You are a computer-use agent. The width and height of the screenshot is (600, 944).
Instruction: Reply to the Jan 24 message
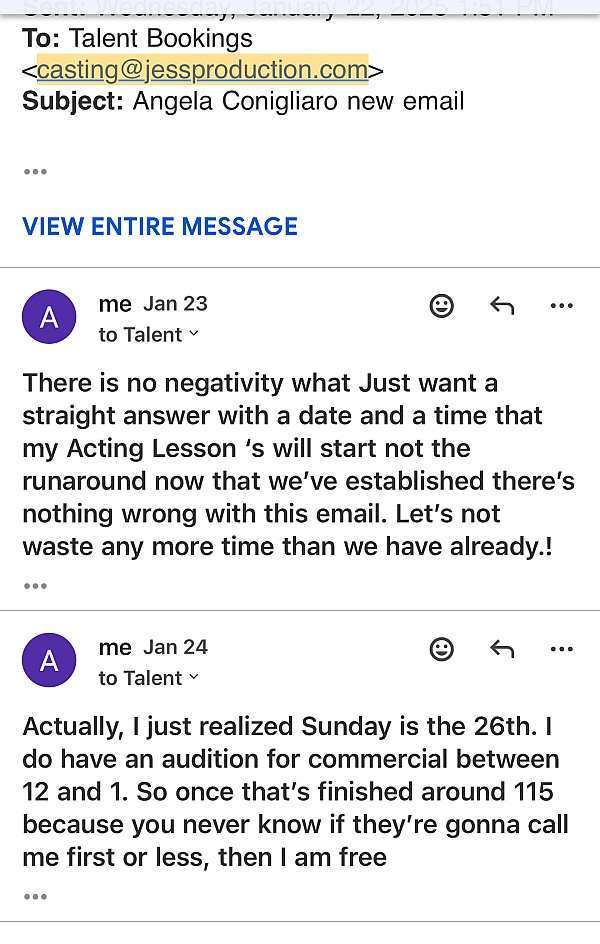(x=502, y=650)
